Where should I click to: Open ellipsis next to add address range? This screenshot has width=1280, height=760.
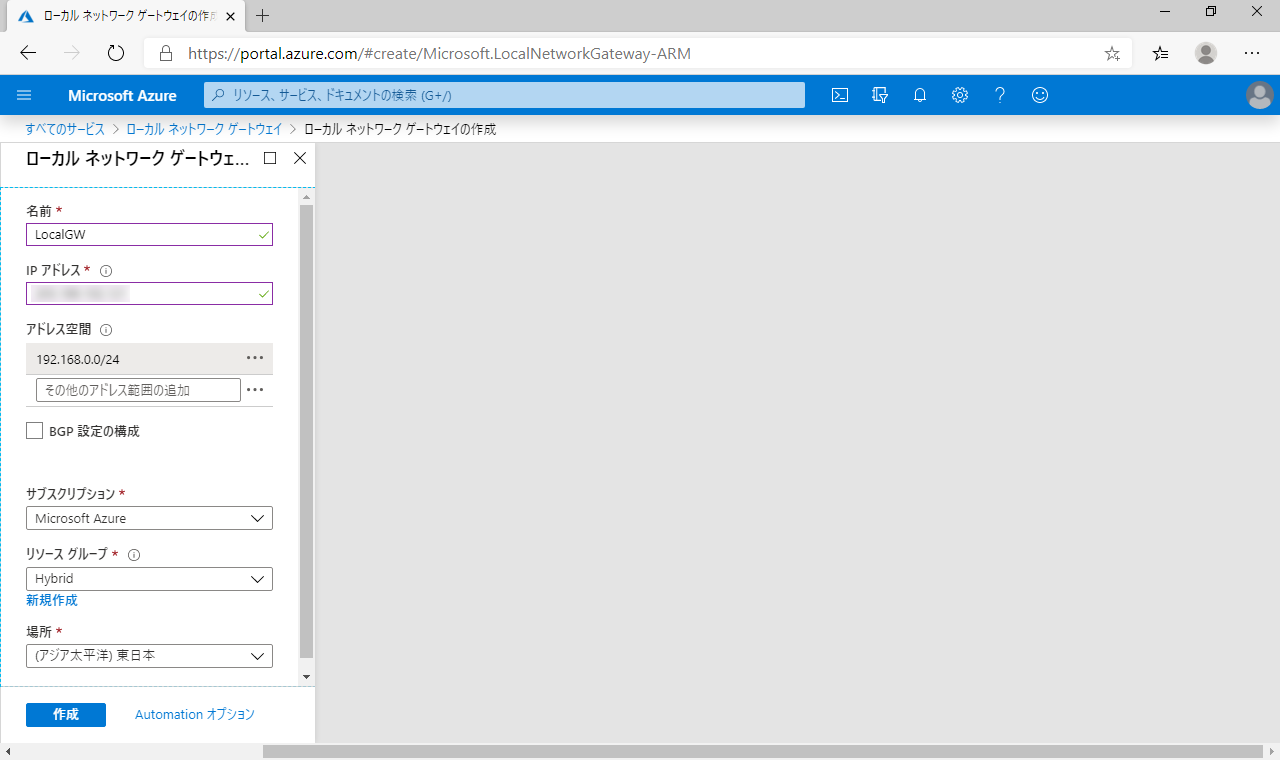(x=255, y=390)
